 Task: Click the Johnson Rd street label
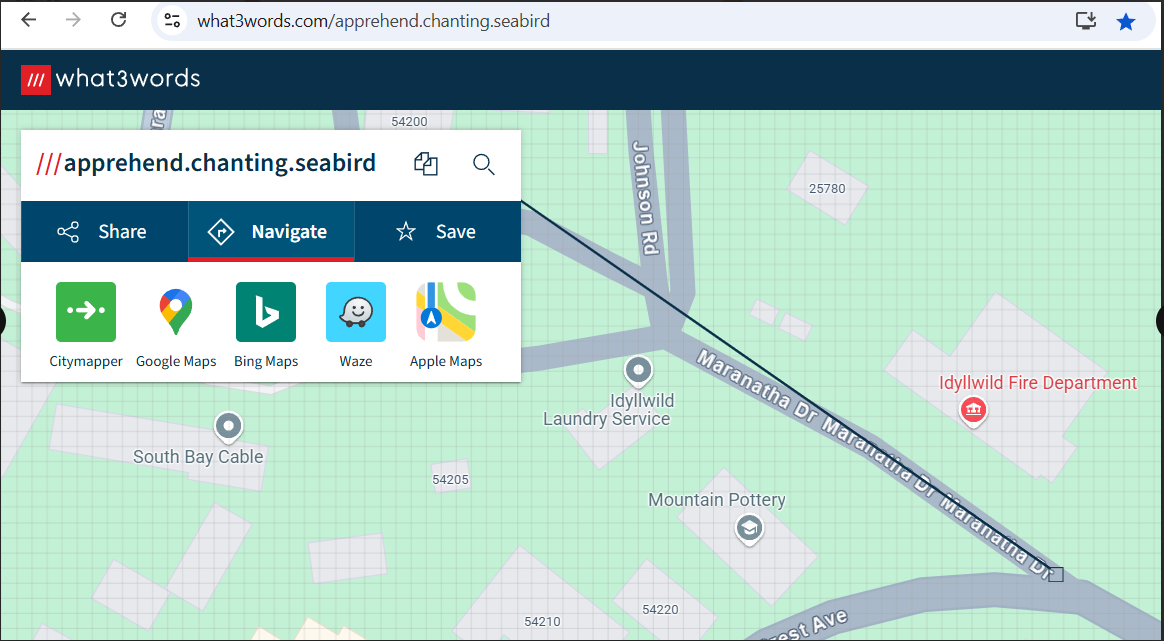click(x=645, y=198)
